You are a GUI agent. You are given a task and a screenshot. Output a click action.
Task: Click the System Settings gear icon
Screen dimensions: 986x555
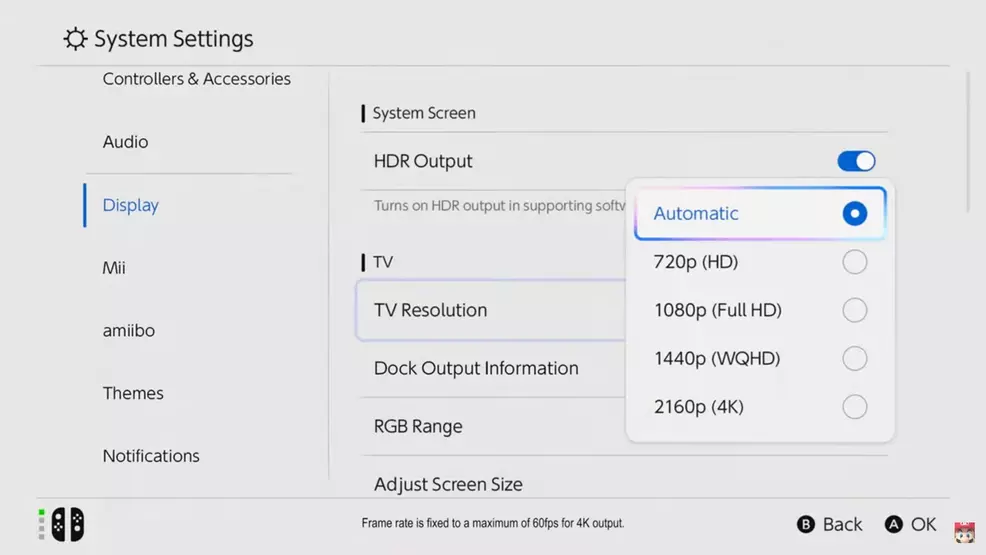point(75,40)
